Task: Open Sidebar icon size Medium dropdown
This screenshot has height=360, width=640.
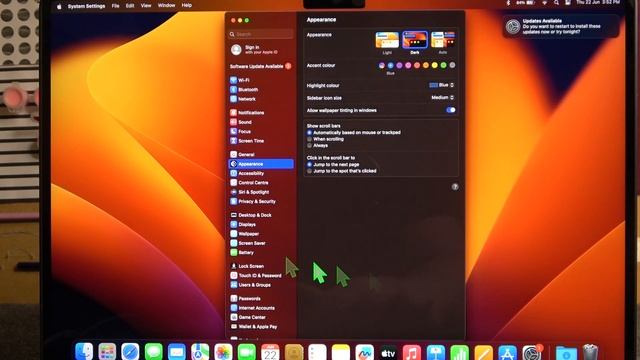Action: point(443,98)
